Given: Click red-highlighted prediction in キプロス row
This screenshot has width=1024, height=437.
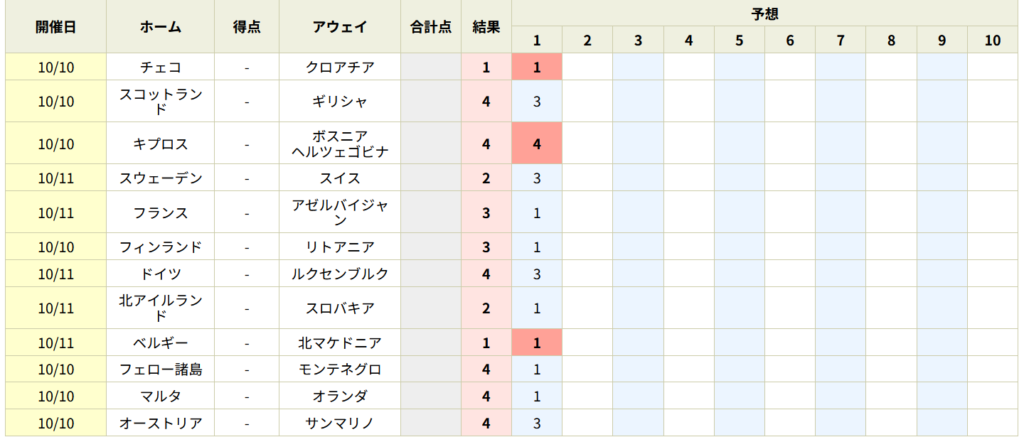Looking at the screenshot, I should click(537, 144).
